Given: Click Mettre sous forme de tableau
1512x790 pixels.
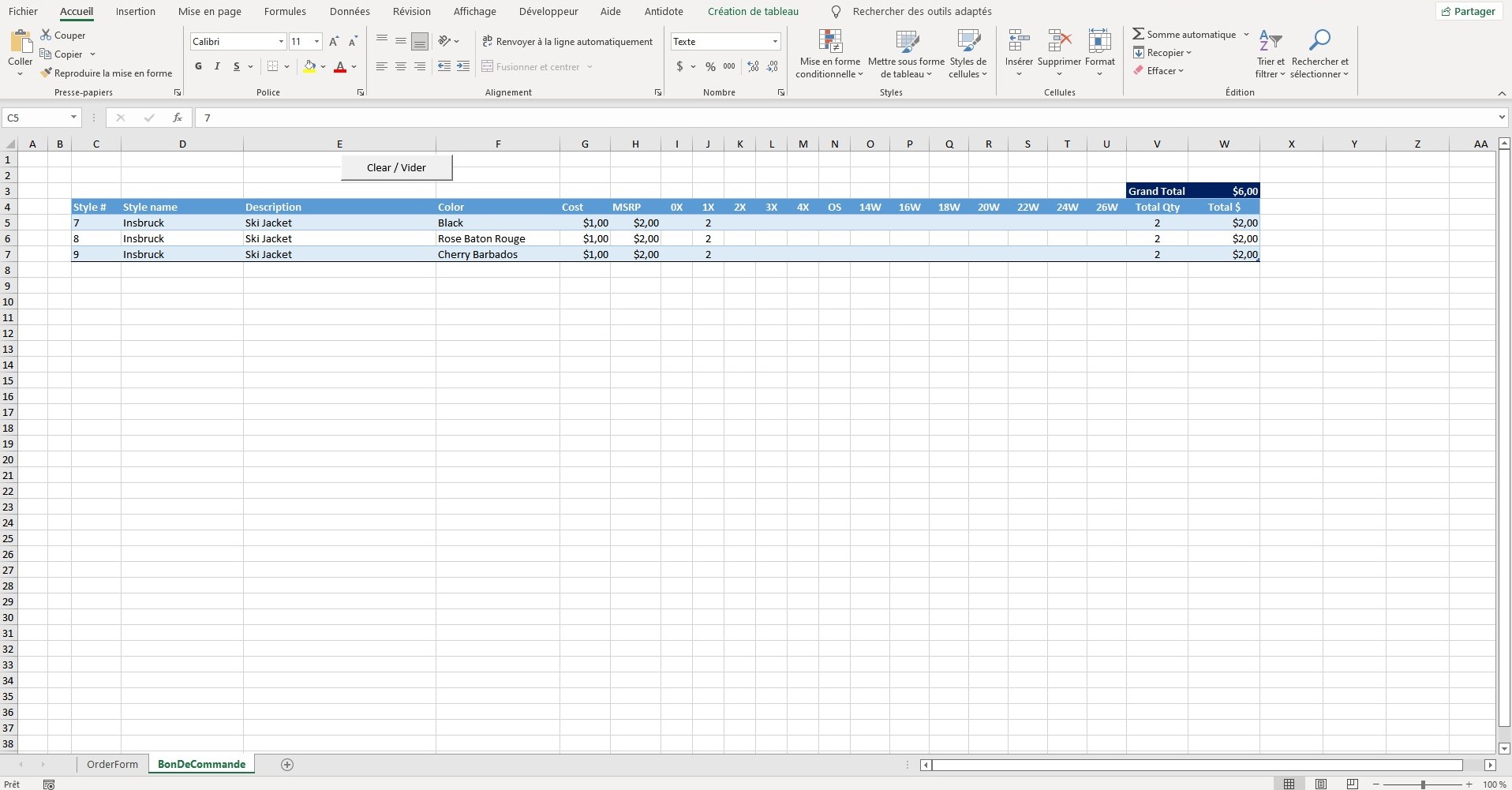Looking at the screenshot, I should click(906, 53).
